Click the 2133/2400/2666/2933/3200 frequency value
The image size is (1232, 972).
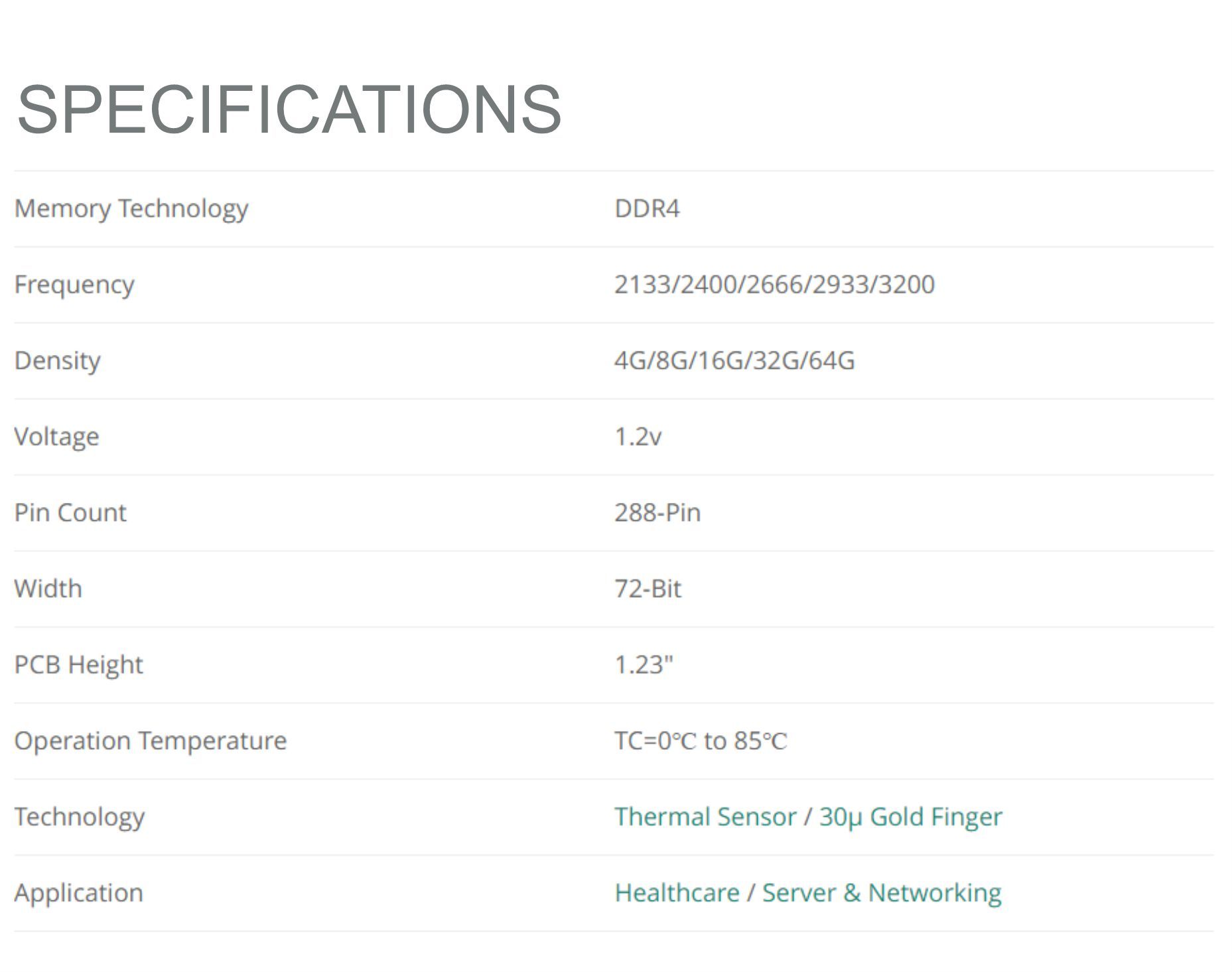(x=774, y=285)
